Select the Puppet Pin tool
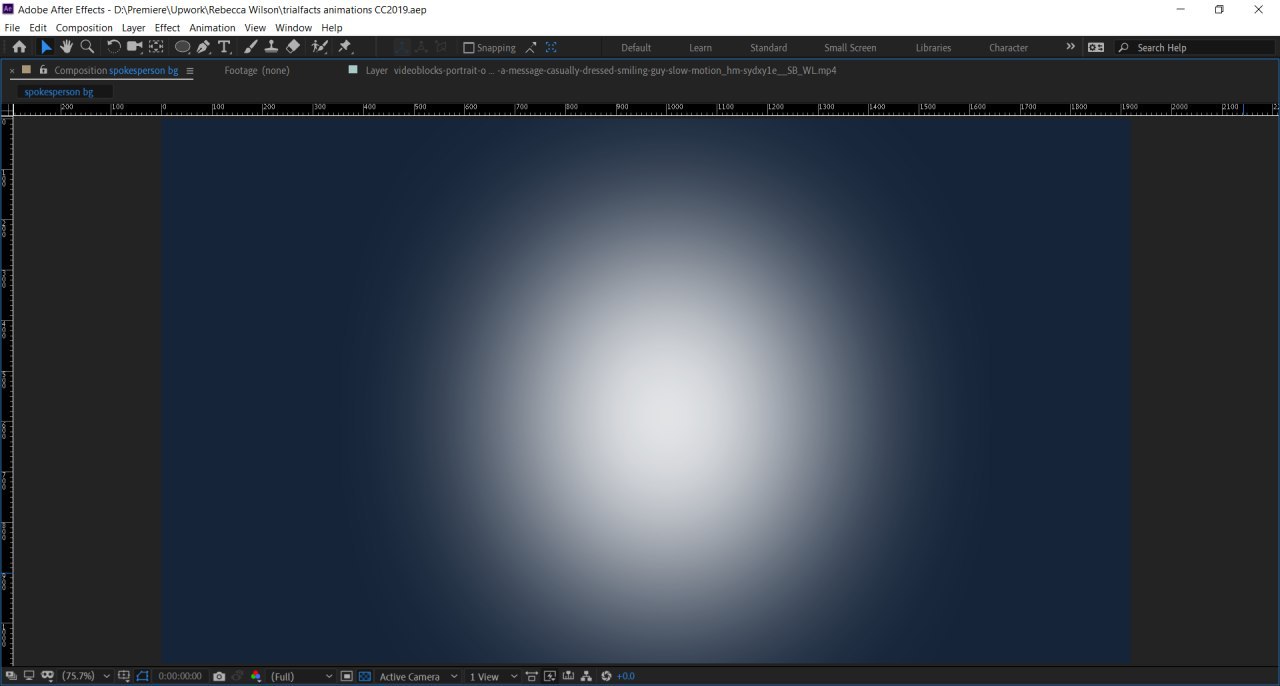Image resolution: width=1280 pixels, height=686 pixels. coord(345,47)
